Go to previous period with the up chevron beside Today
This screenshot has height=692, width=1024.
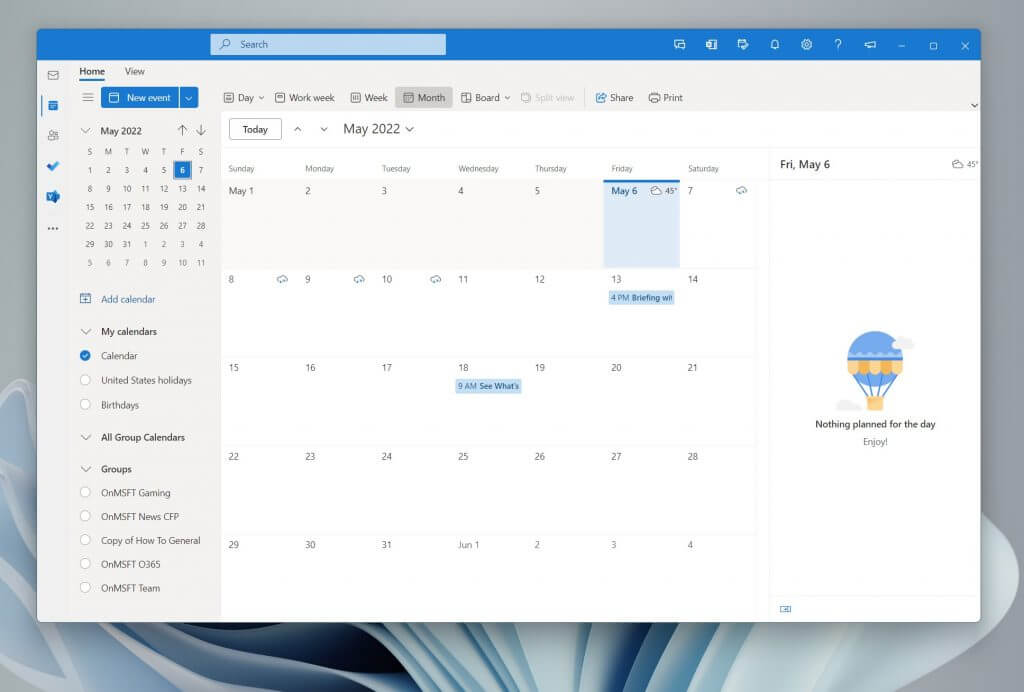click(x=298, y=129)
